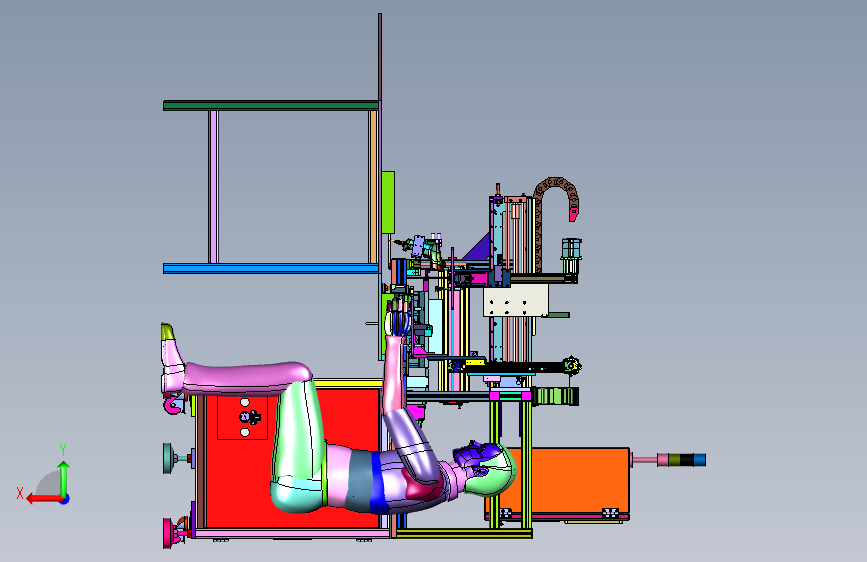The height and width of the screenshot is (562, 867).
Task: Select the pink bottom rail of red cabinet
Action: (292, 533)
